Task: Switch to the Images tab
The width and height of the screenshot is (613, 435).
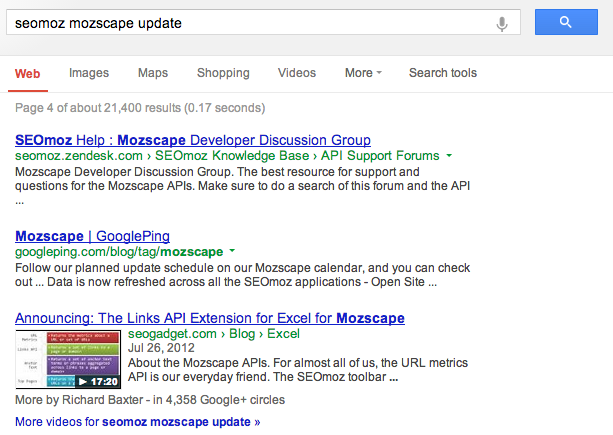Action: 89,73
